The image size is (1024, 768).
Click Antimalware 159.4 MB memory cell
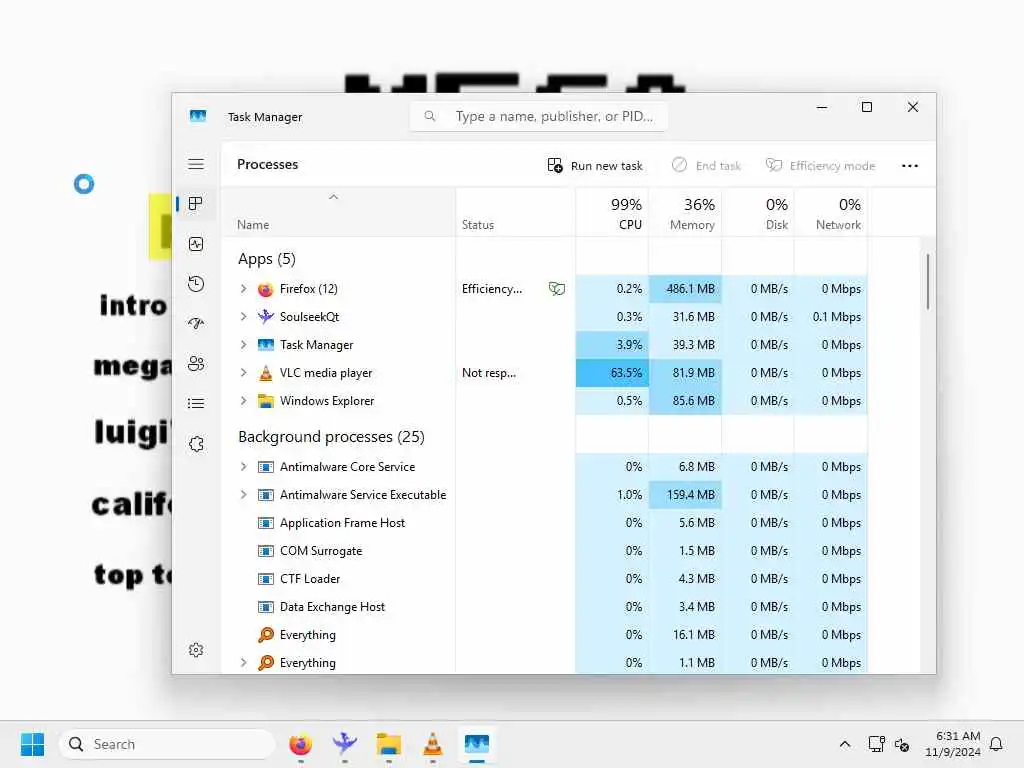(685, 495)
